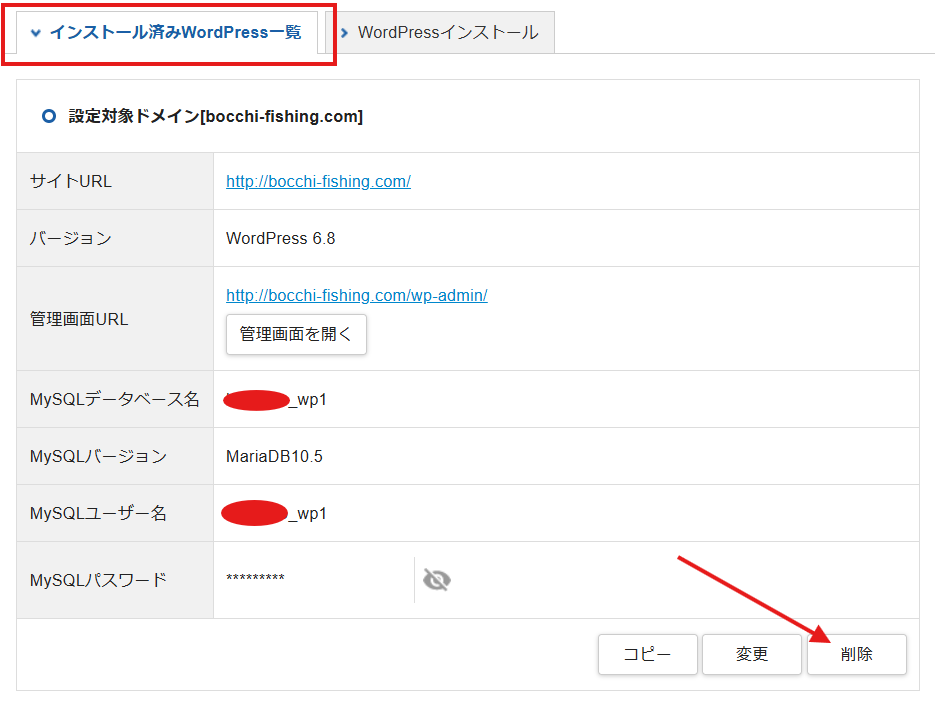Viewport: 935px width, 709px height.
Task: Click the 変更 button
Action: click(x=752, y=654)
